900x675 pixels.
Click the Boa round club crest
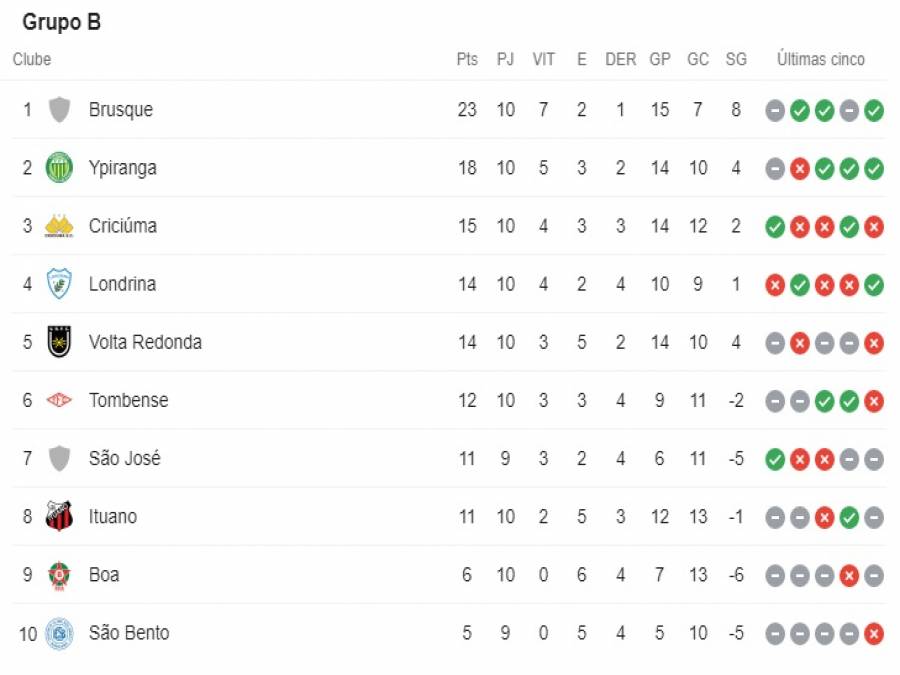(59, 575)
